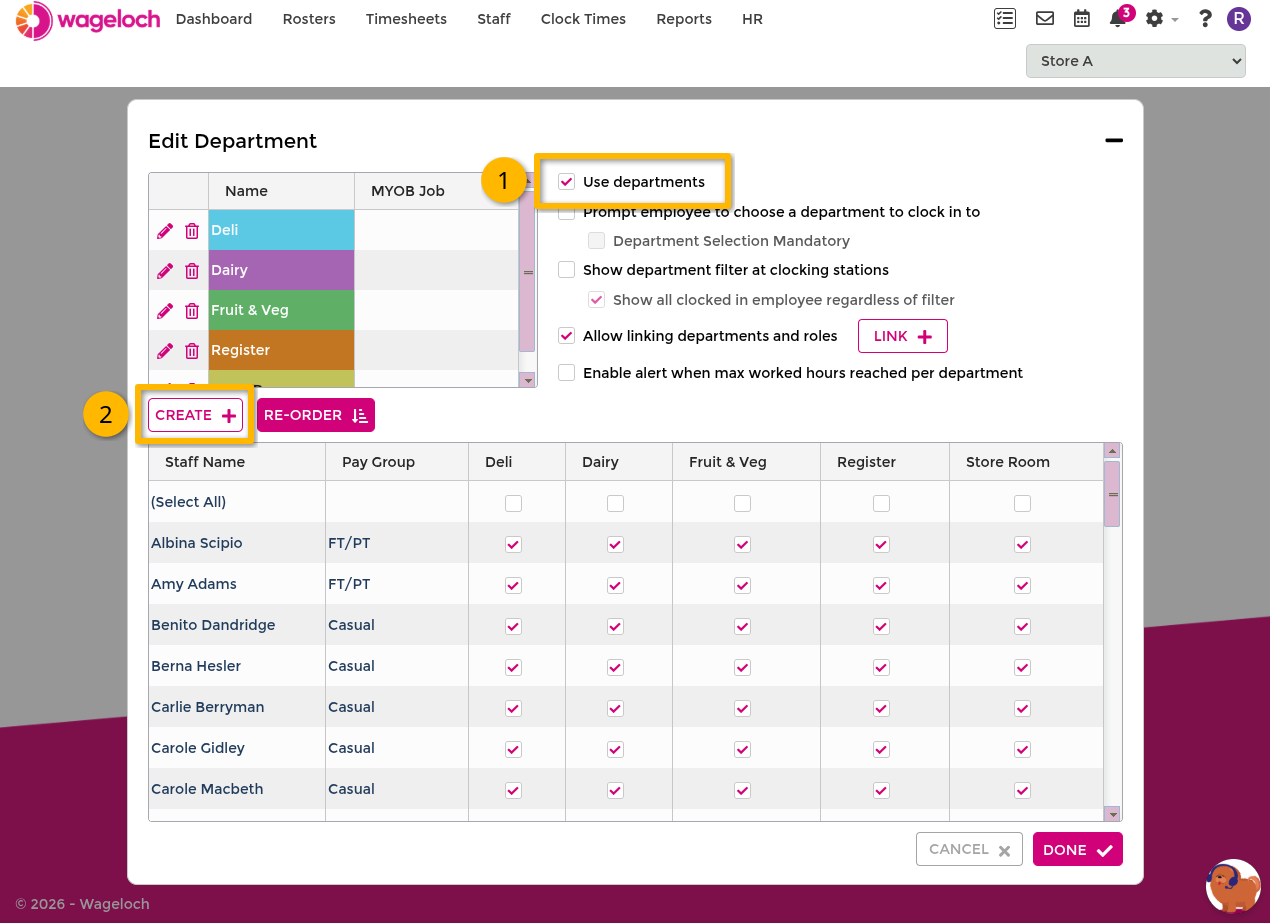Click the CREATE department button
Screen dimensions: 1270x923
pyautogui.click(x=195, y=415)
